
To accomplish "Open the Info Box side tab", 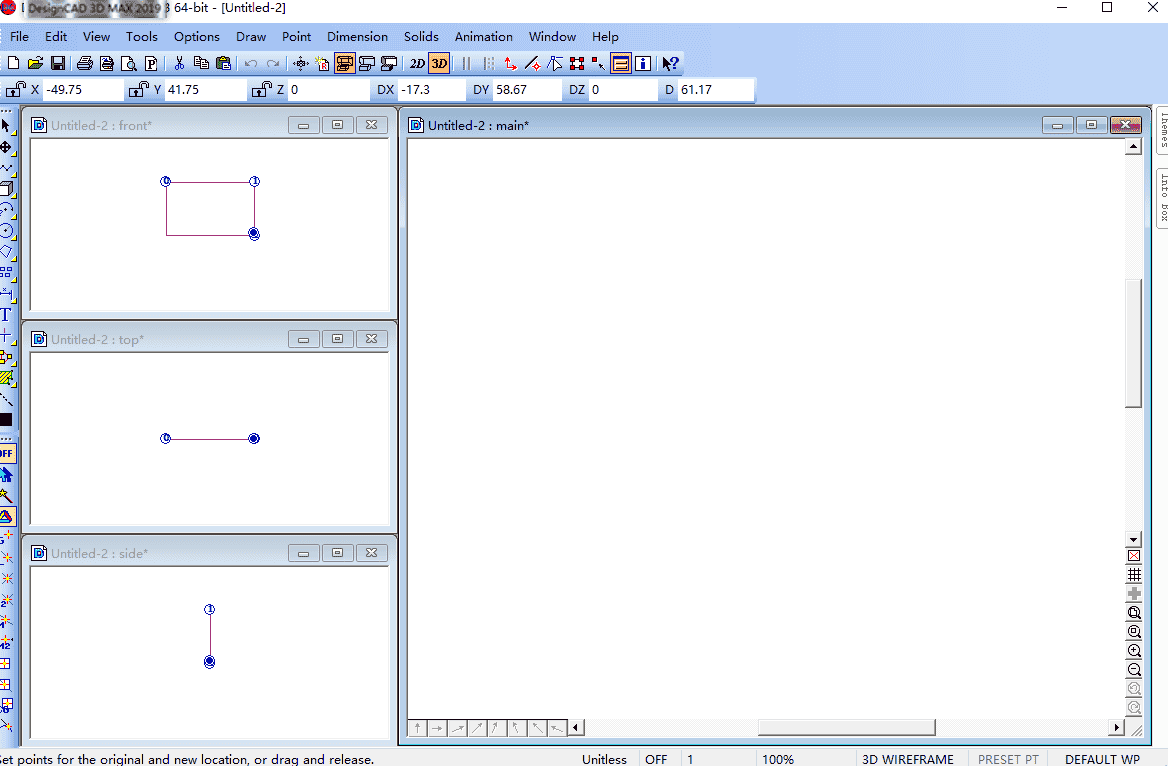I will 1164,198.
